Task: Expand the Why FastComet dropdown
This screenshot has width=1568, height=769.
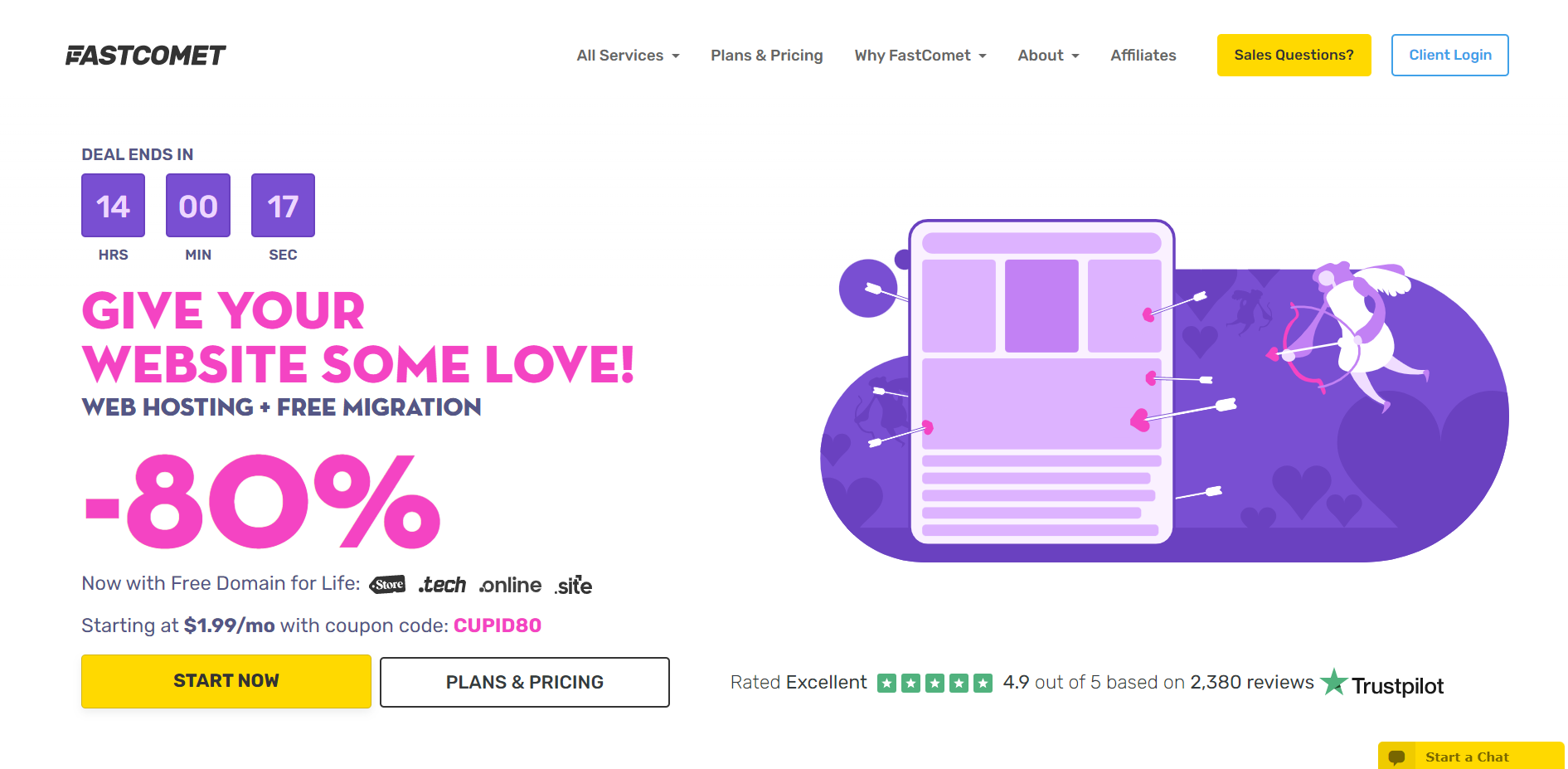Action: click(x=920, y=55)
